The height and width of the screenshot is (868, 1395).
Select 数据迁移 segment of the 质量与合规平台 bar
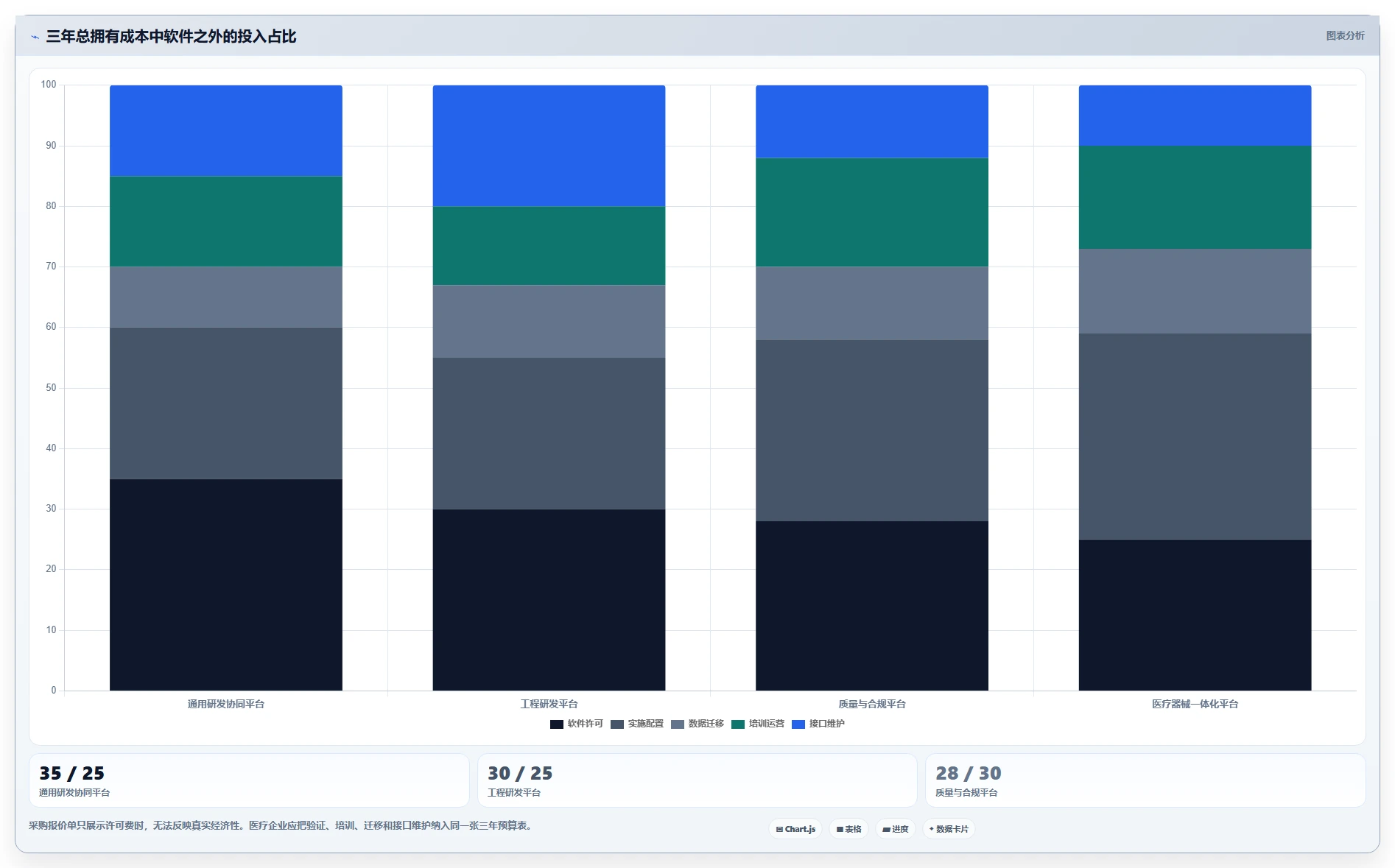(x=872, y=303)
